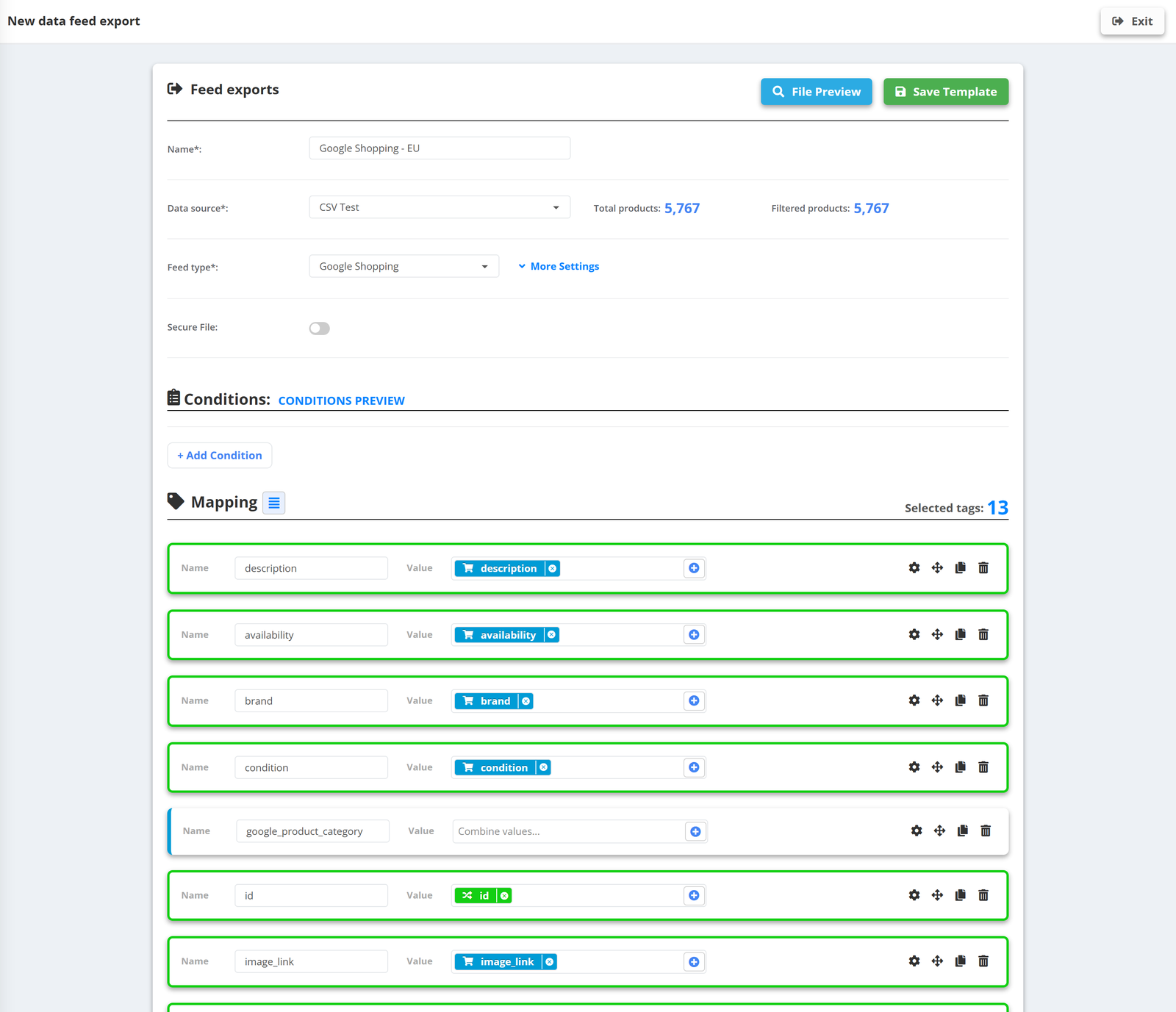Delete the description mapping row
Viewport: 1176px width, 1012px height.
coord(983,568)
